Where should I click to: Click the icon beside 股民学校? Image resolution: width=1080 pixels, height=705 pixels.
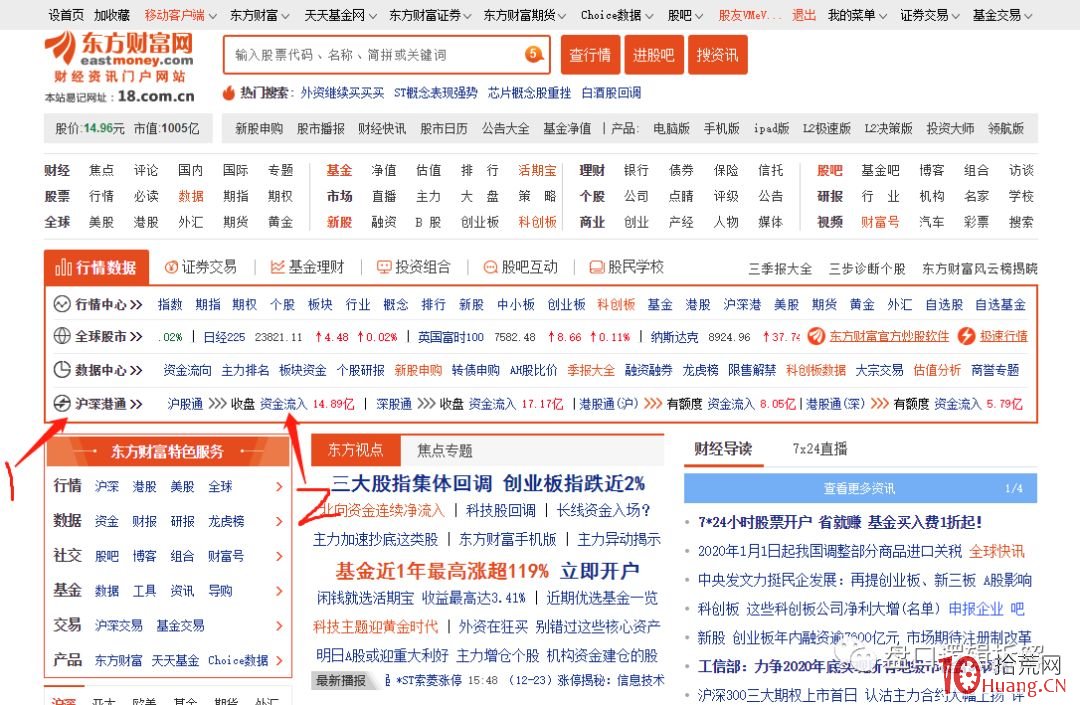(x=596, y=267)
